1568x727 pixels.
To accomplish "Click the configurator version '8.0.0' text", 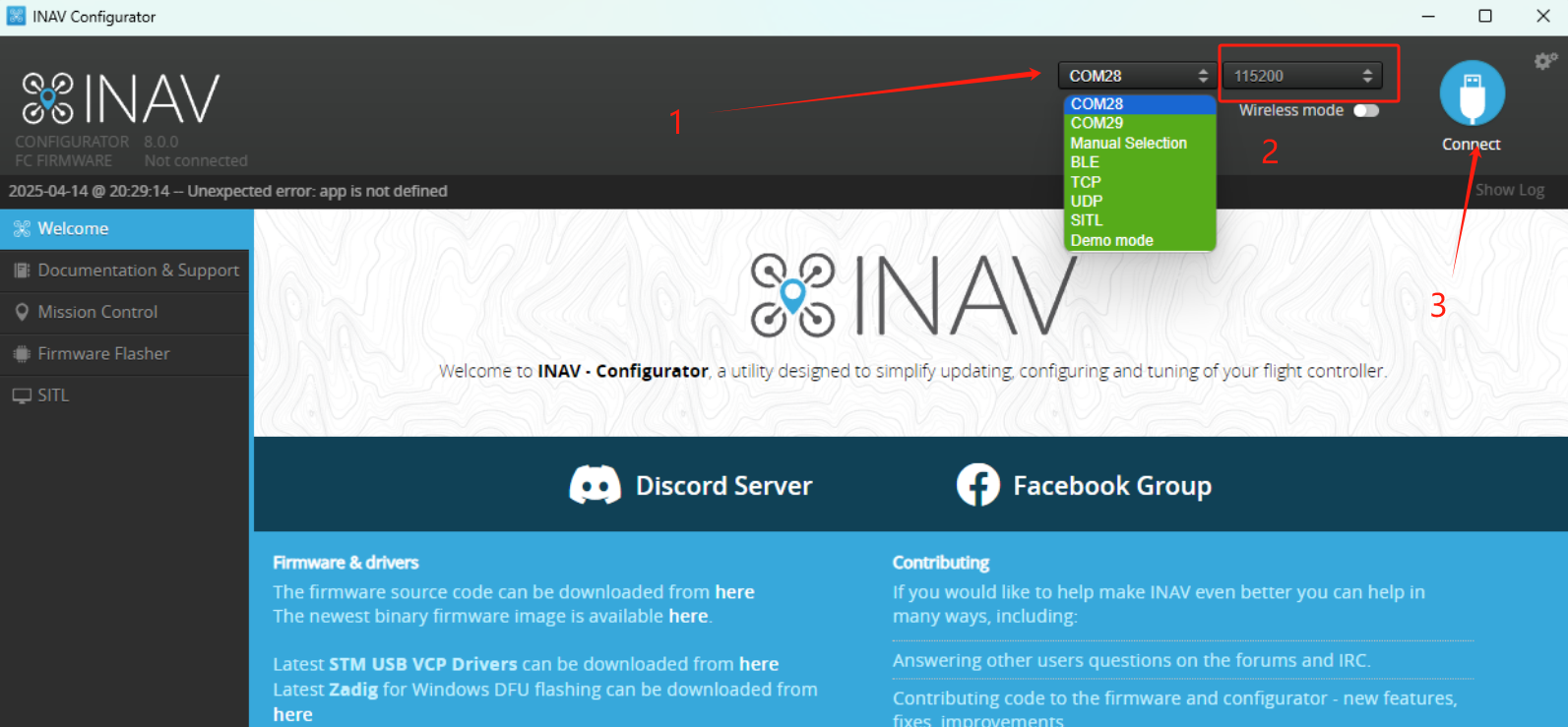I will coord(161,142).
